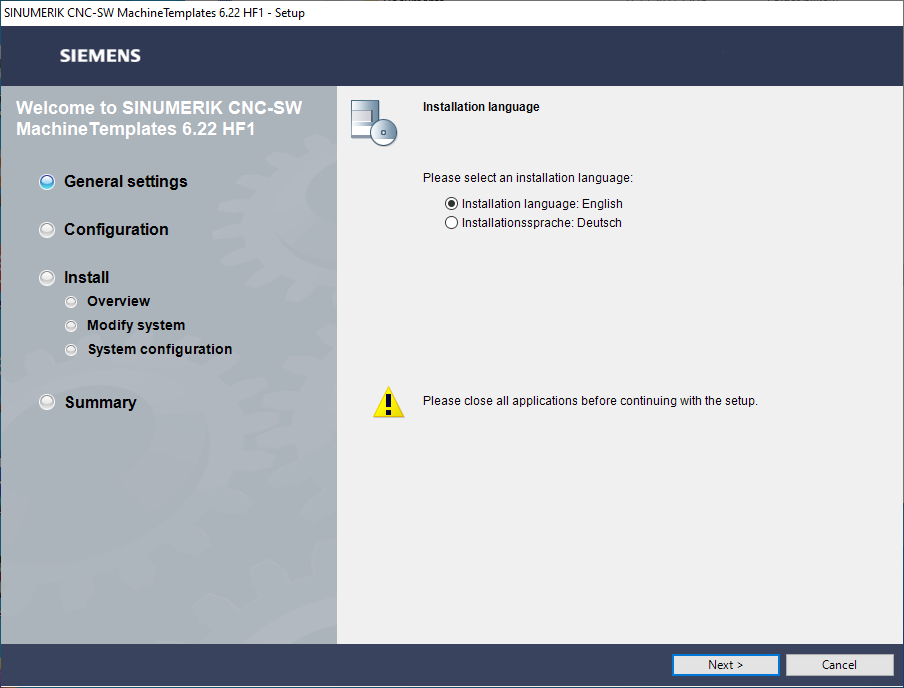Click the installation disc icon

coord(374,123)
